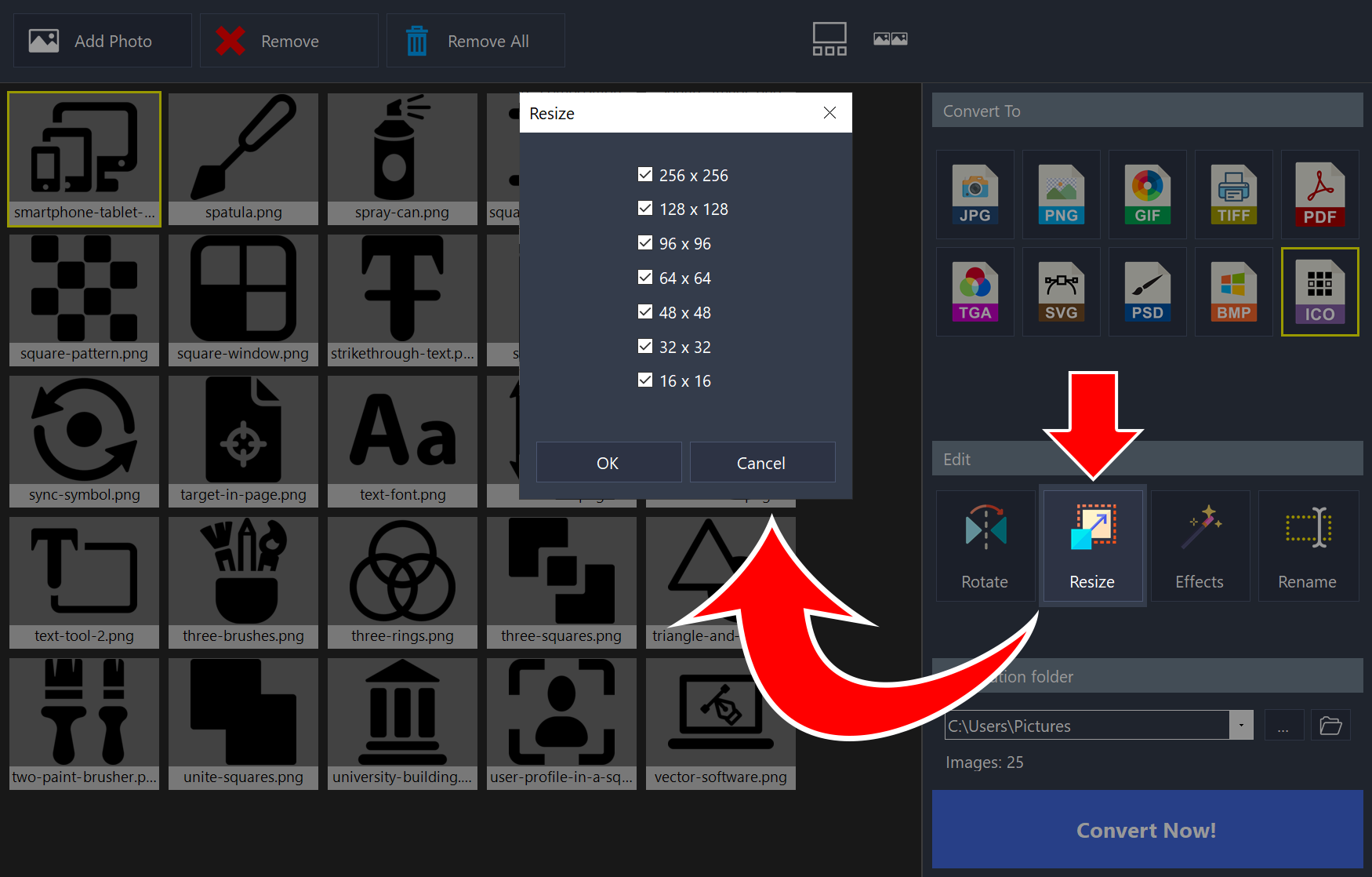Screen dimensions: 1372x877
Task: Select the square-pattern.png thumbnail
Action: pyautogui.click(x=84, y=300)
